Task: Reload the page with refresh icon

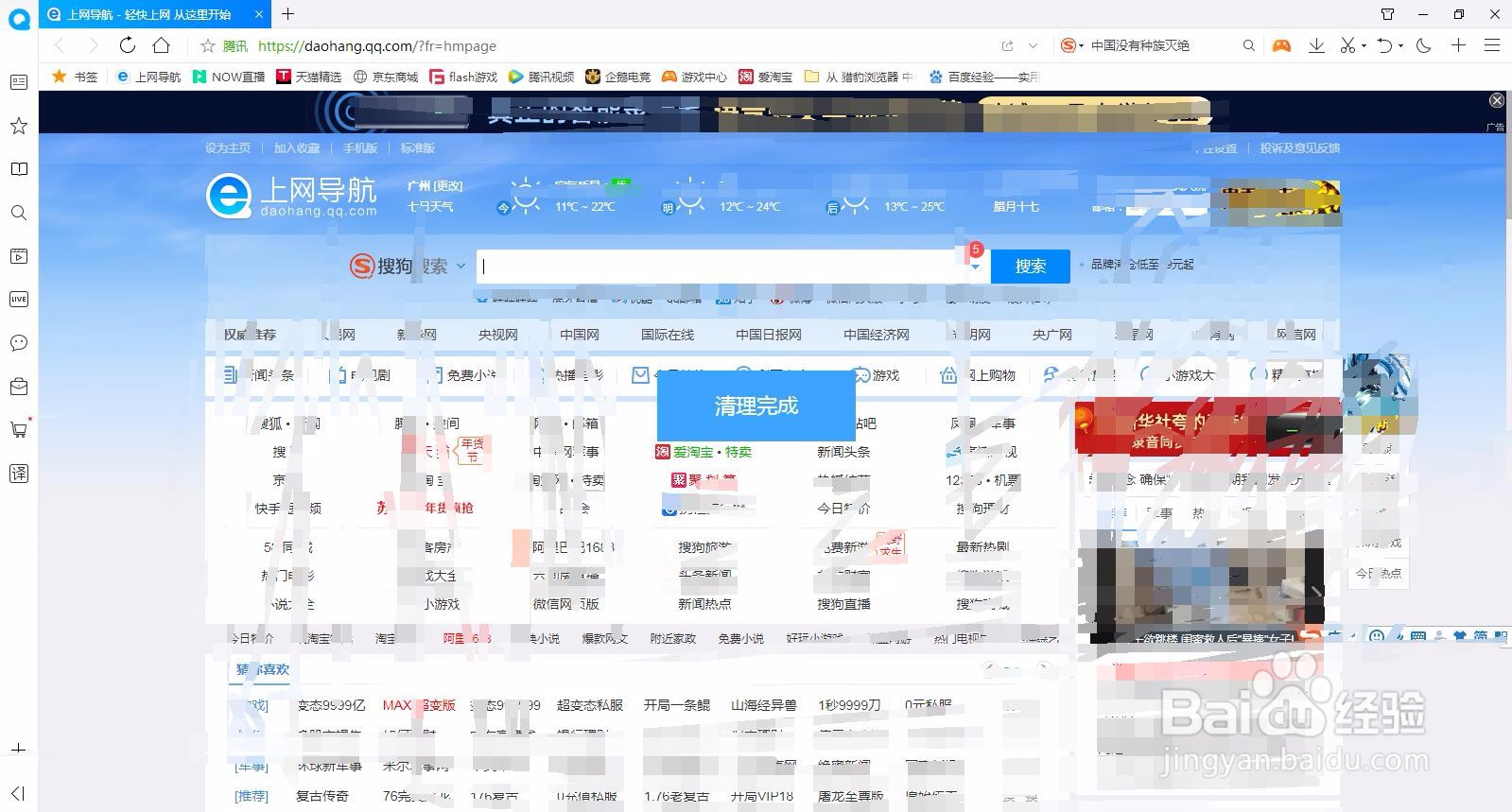Action: click(x=128, y=45)
